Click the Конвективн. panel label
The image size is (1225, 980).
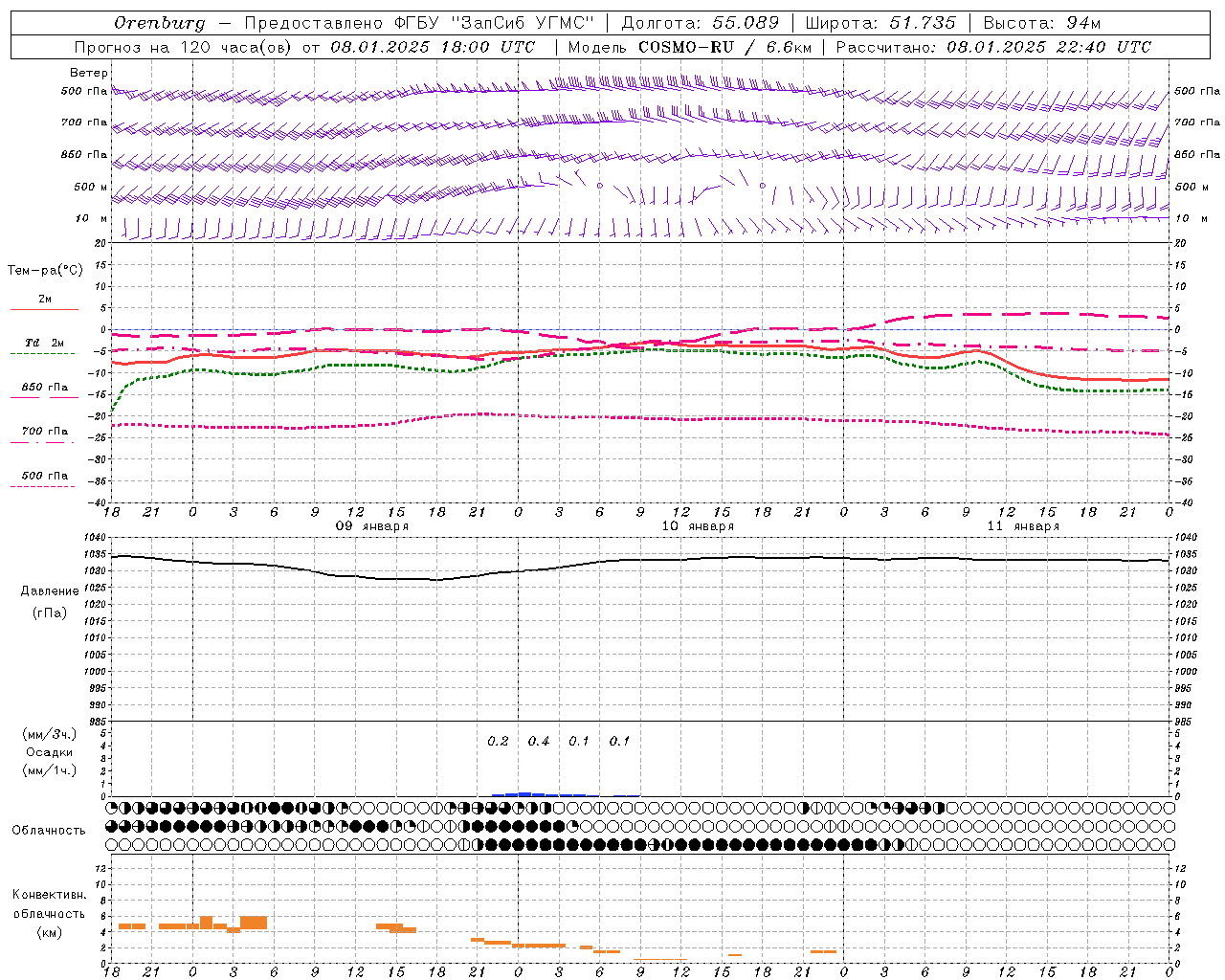click(x=50, y=894)
